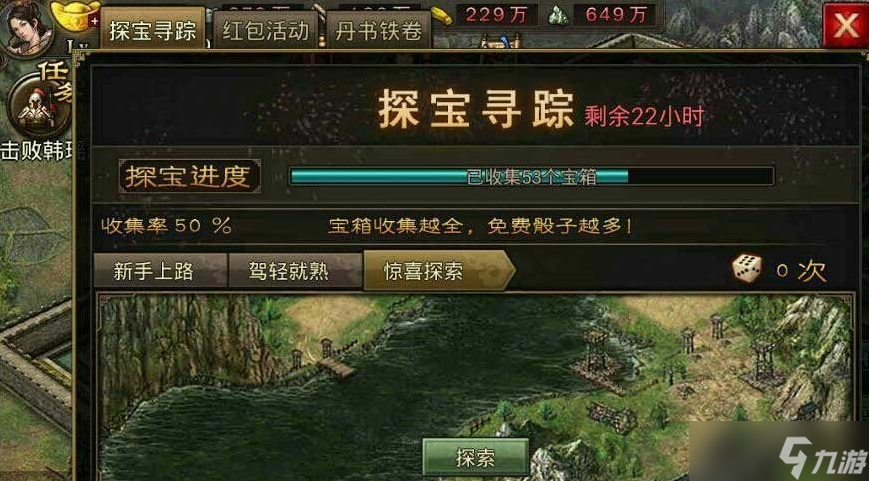Tap the dice icon

point(747,269)
